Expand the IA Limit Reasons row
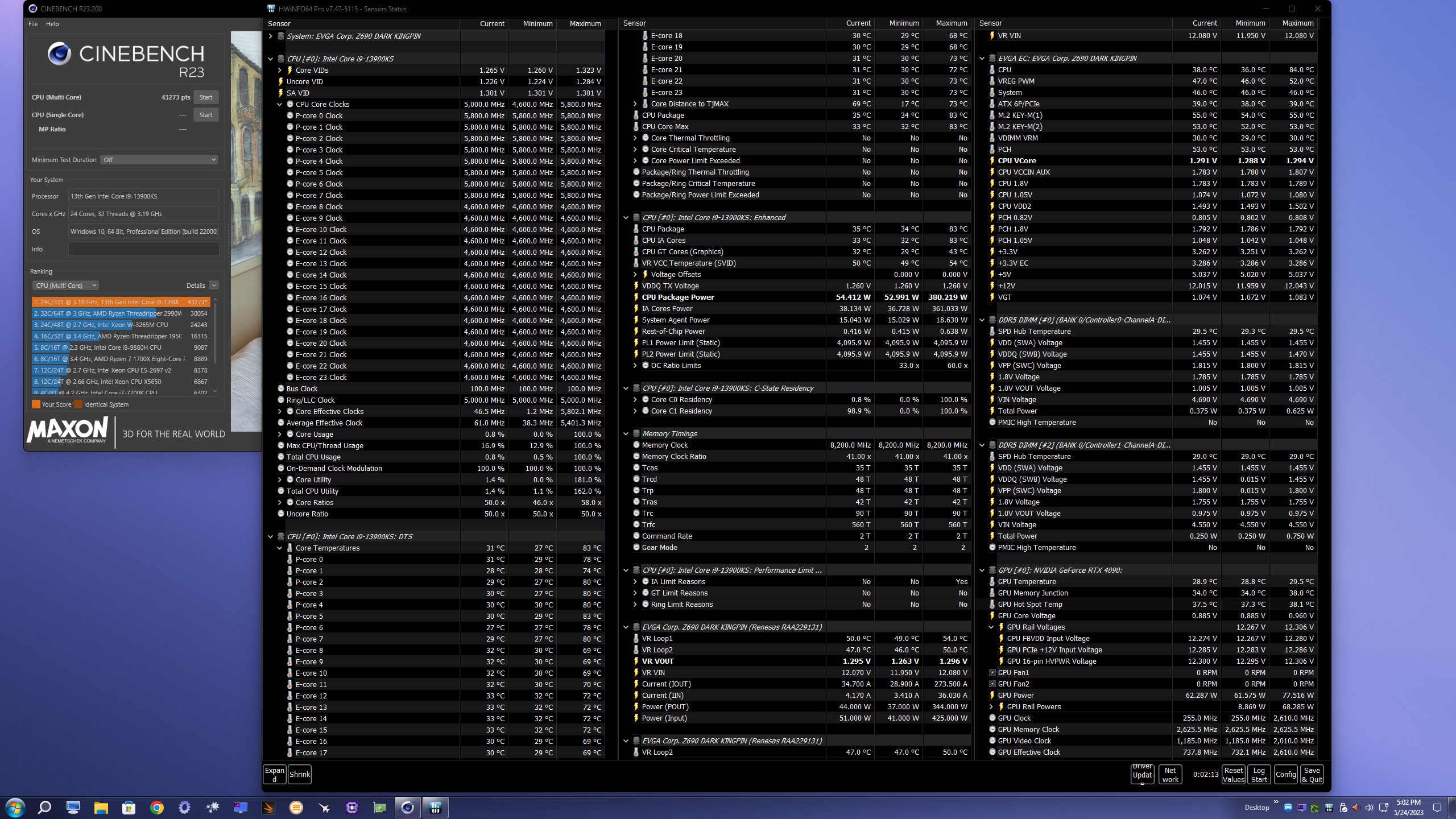Screen dimensions: 1456x819 (635, 582)
